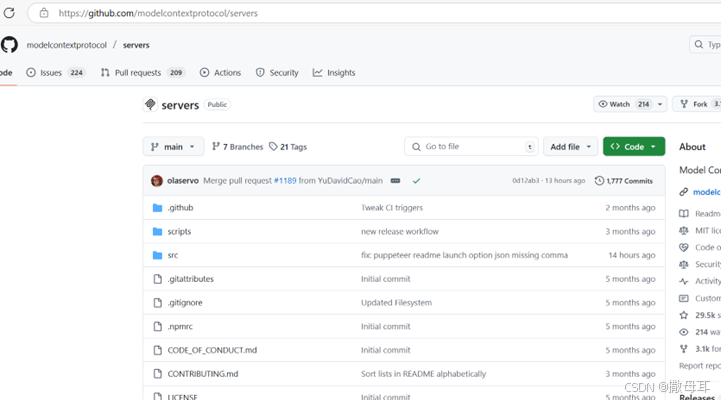The width and height of the screenshot is (721, 400).
Task: Click the fork icon next to 3.1k
Action: tap(684, 349)
